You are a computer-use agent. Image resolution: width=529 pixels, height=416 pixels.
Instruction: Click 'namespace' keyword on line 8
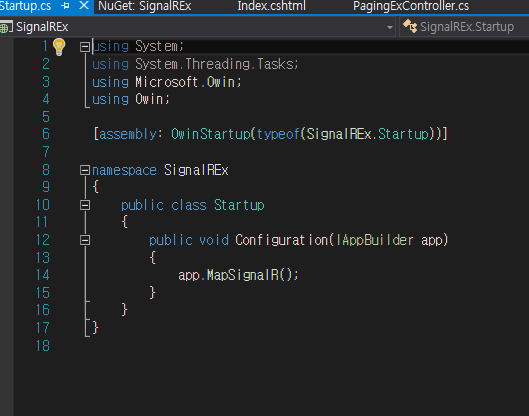[x=124, y=170]
